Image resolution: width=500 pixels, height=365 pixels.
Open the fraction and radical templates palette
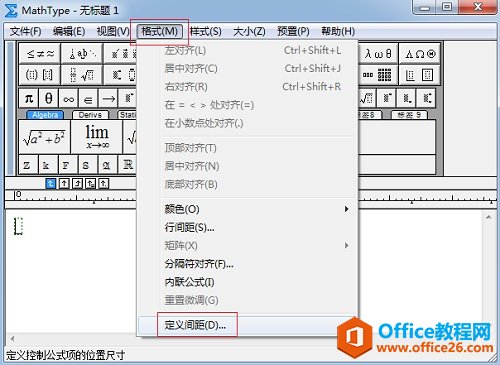coord(82,75)
